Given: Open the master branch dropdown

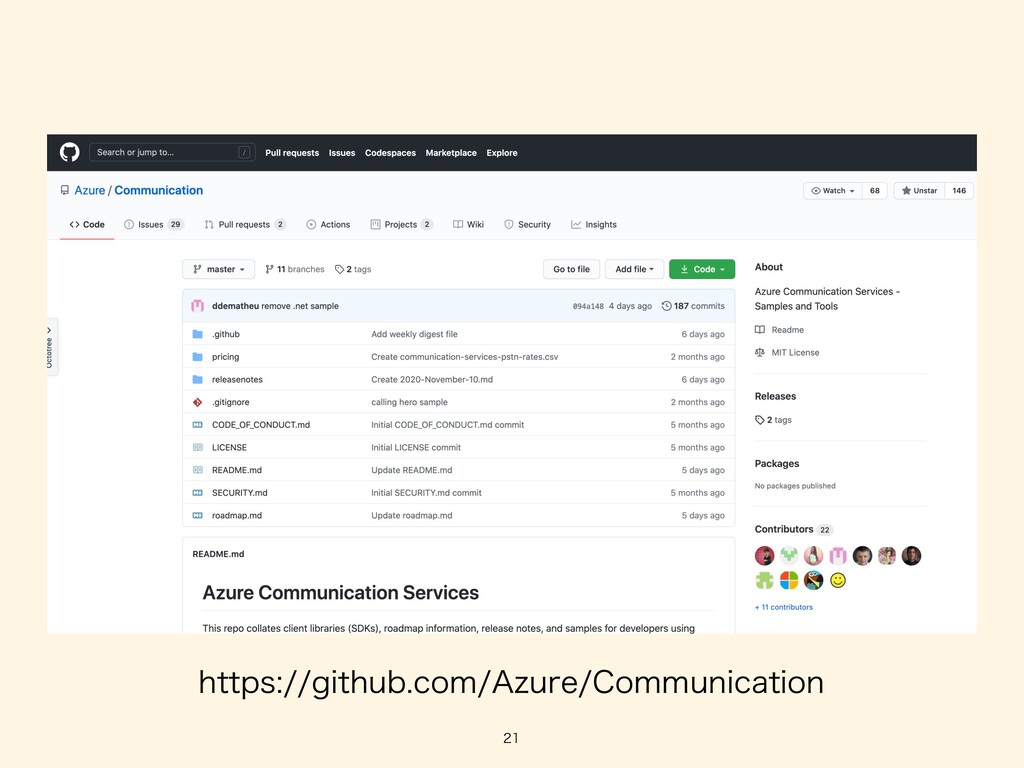Looking at the screenshot, I should (218, 269).
